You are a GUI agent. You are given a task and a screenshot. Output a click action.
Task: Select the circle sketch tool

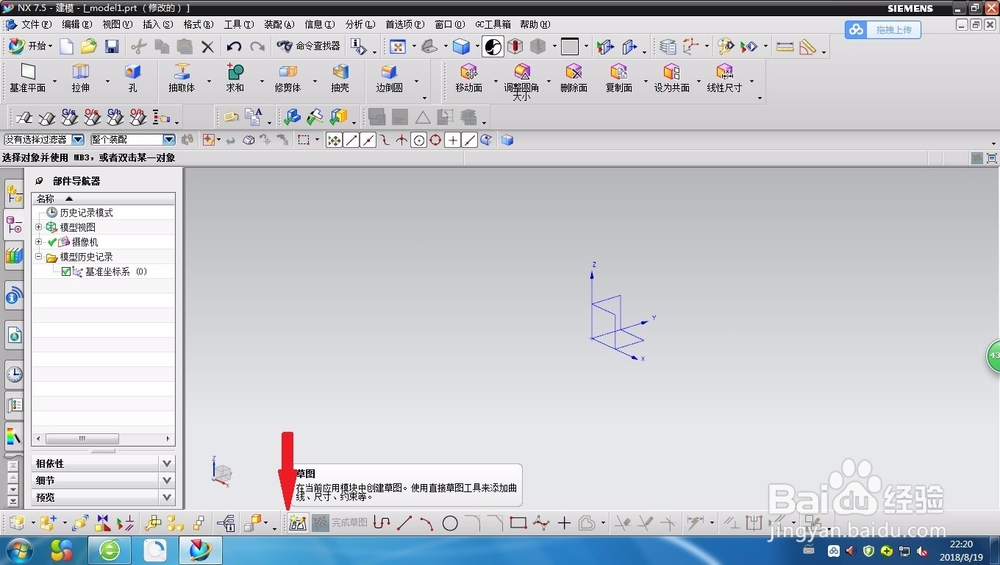[x=450, y=524]
